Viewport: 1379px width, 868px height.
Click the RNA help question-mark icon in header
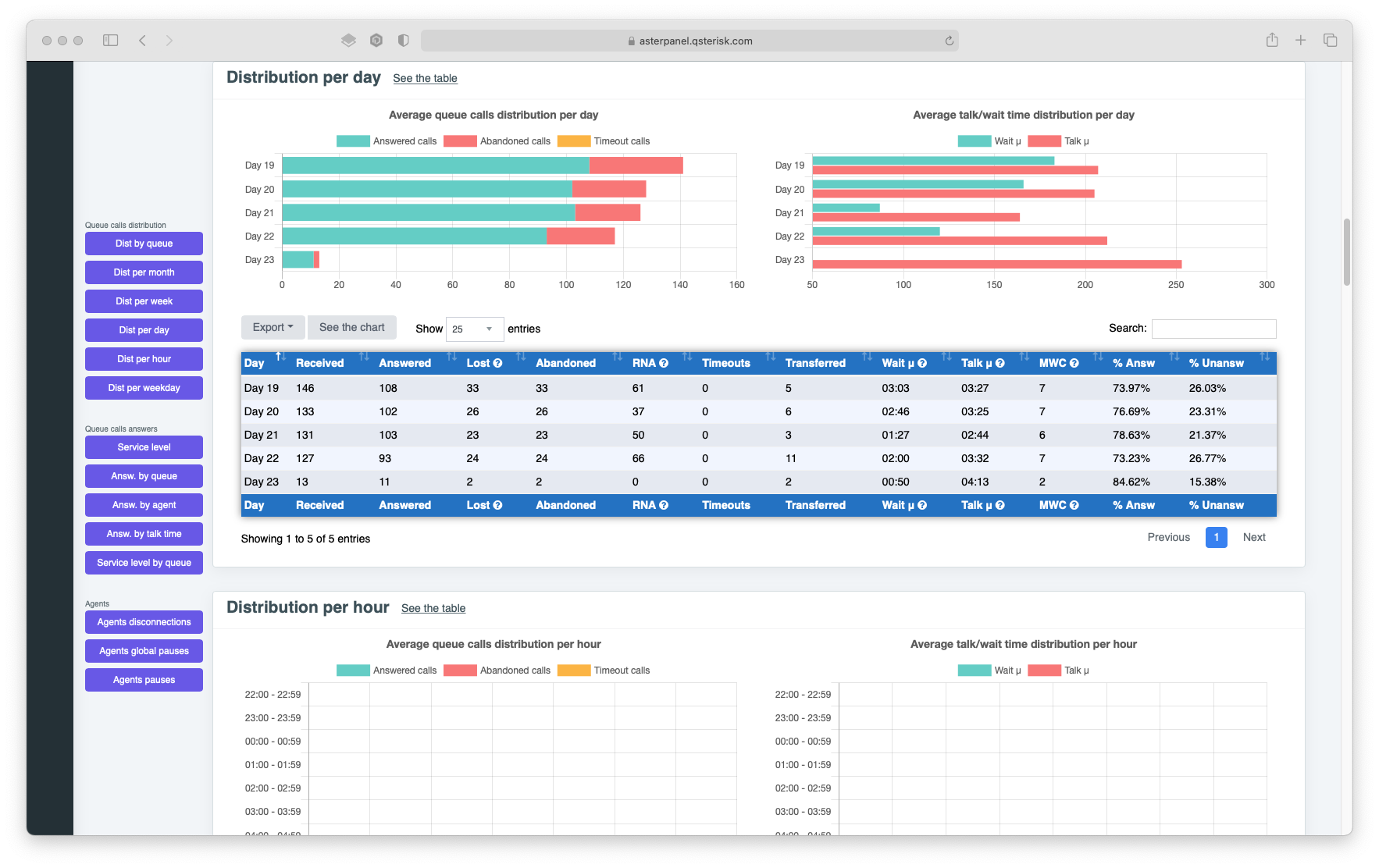click(x=664, y=363)
